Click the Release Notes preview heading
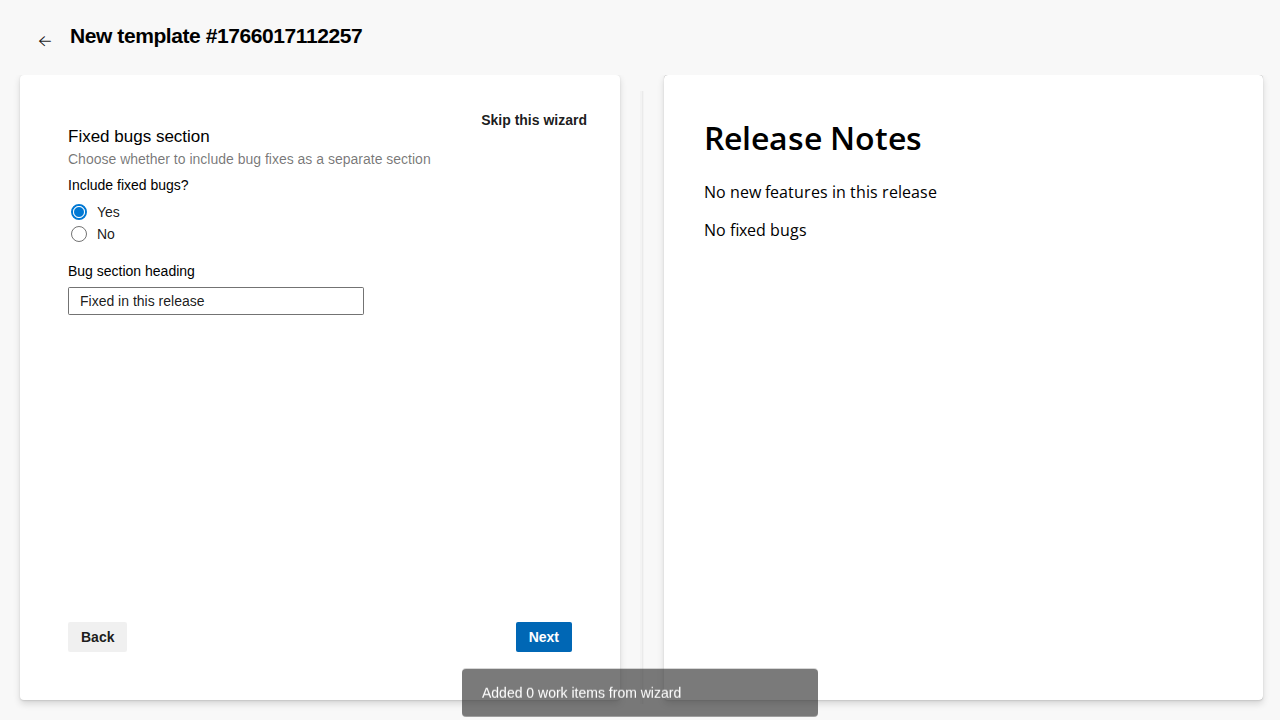The height and width of the screenshot is (720, 1280). (812, 138)
